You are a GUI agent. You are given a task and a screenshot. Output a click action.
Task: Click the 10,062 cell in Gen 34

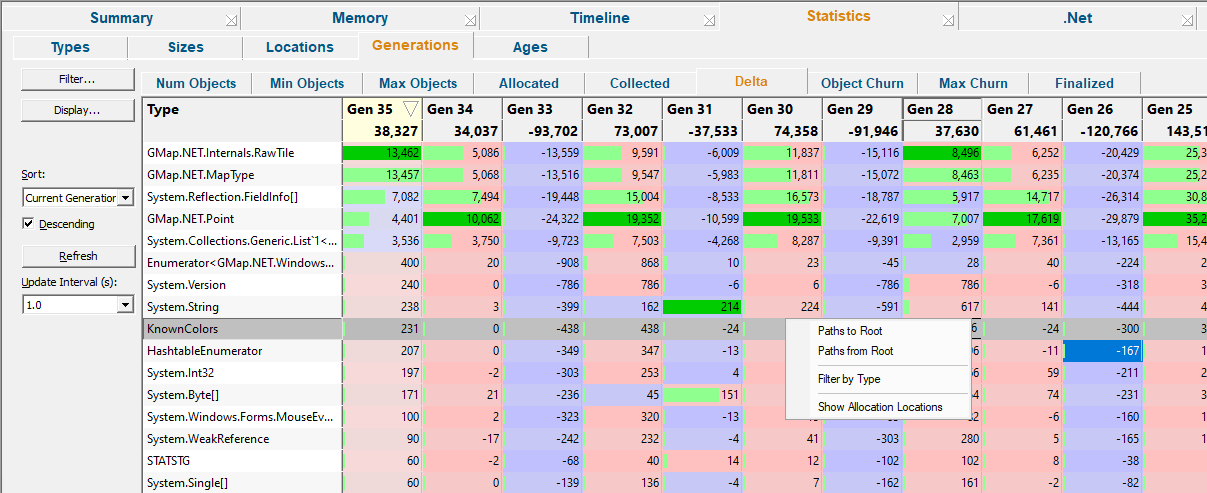click(x=462, y=219)
